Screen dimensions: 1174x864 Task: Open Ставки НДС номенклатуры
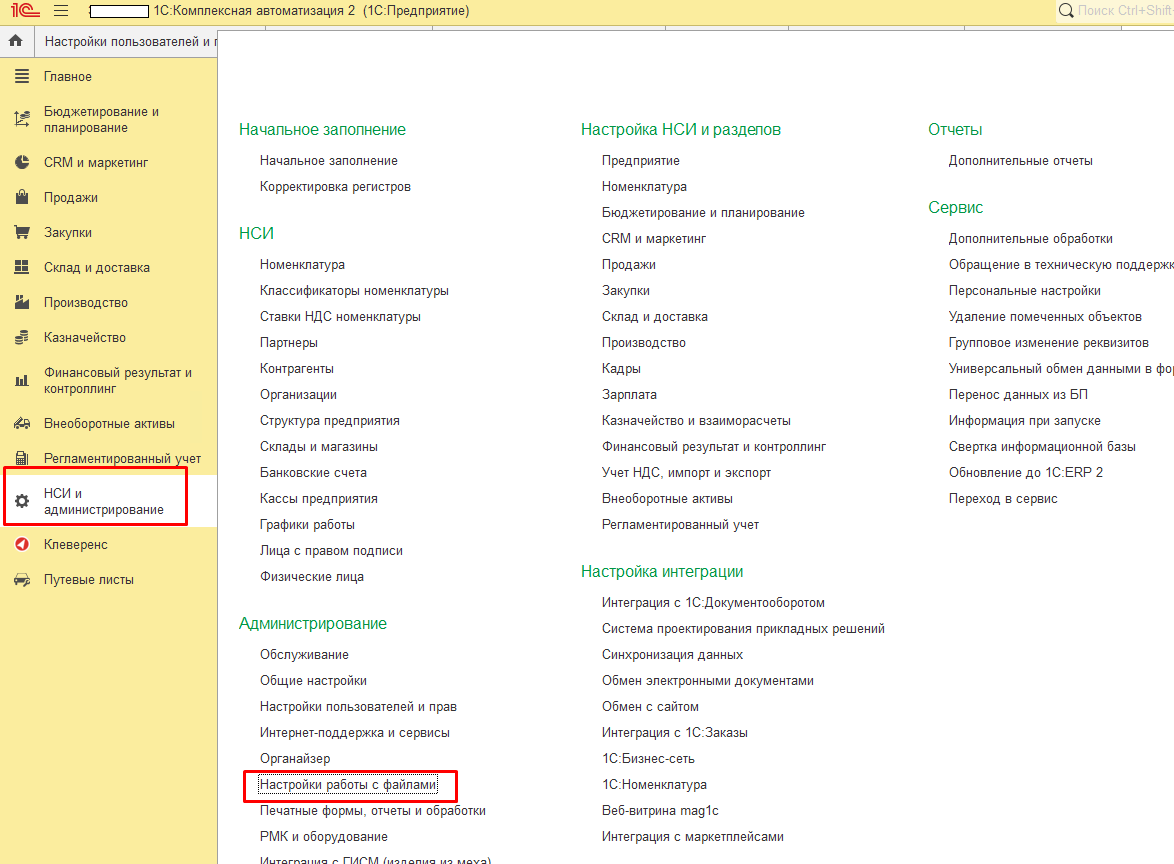[340, 317]
